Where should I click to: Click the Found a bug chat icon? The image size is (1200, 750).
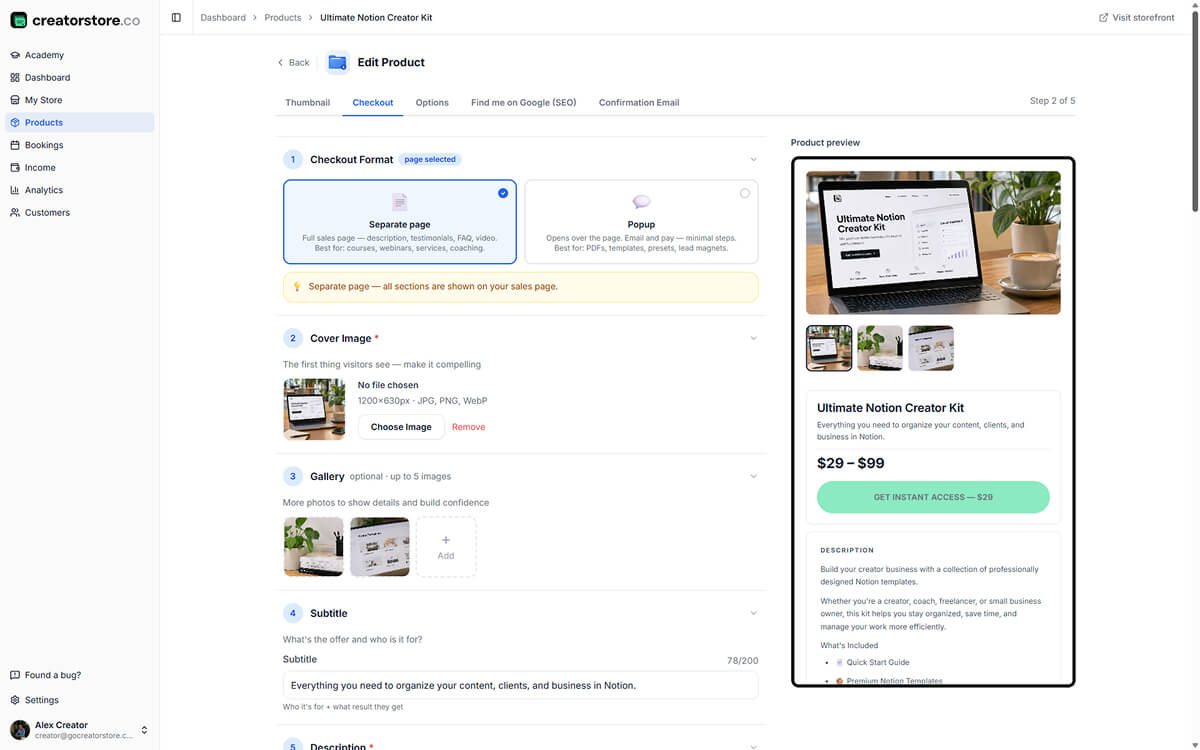[x=15, y=675]
